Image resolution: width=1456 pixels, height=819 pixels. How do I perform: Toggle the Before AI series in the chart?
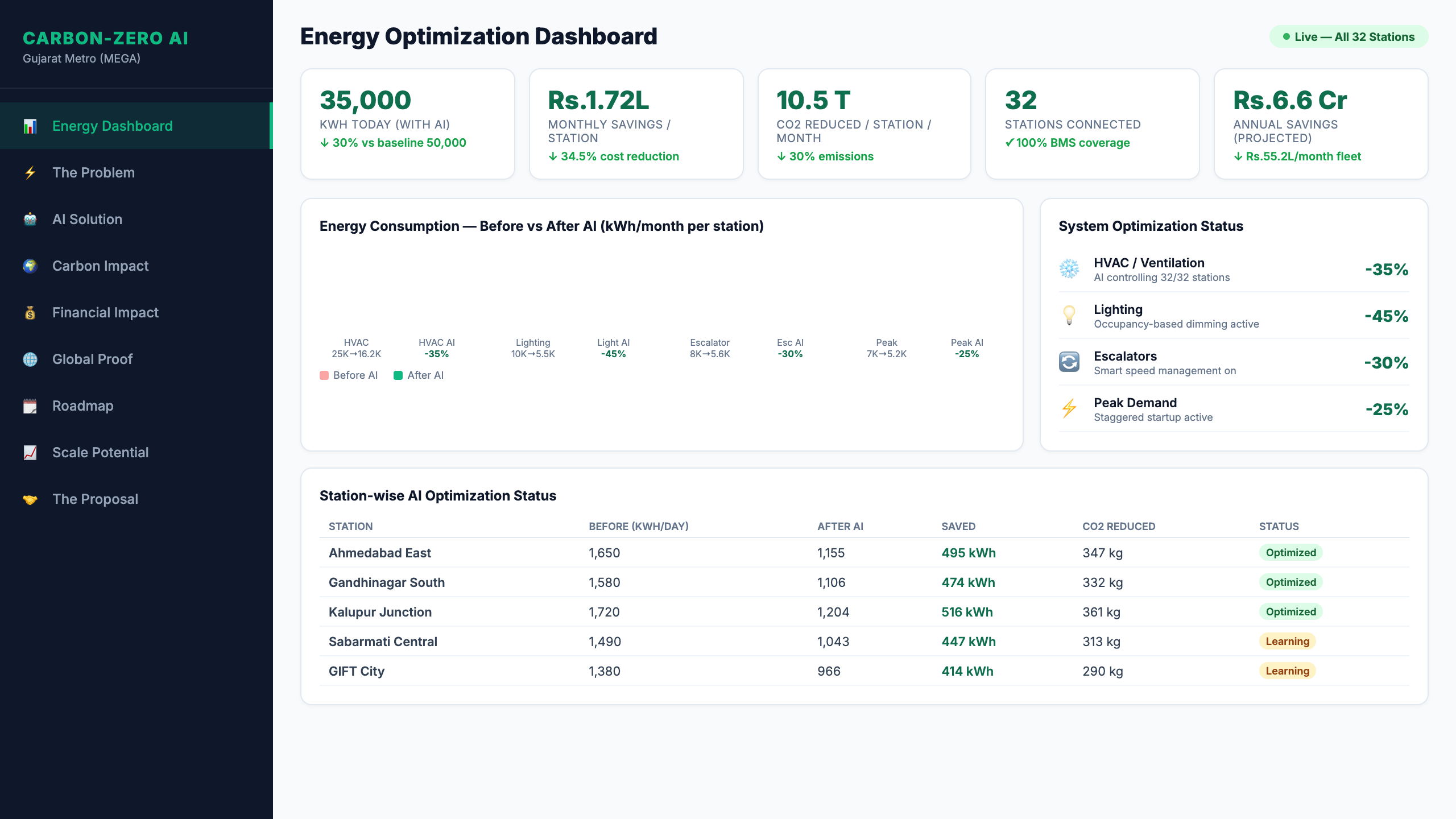(349, 375)
